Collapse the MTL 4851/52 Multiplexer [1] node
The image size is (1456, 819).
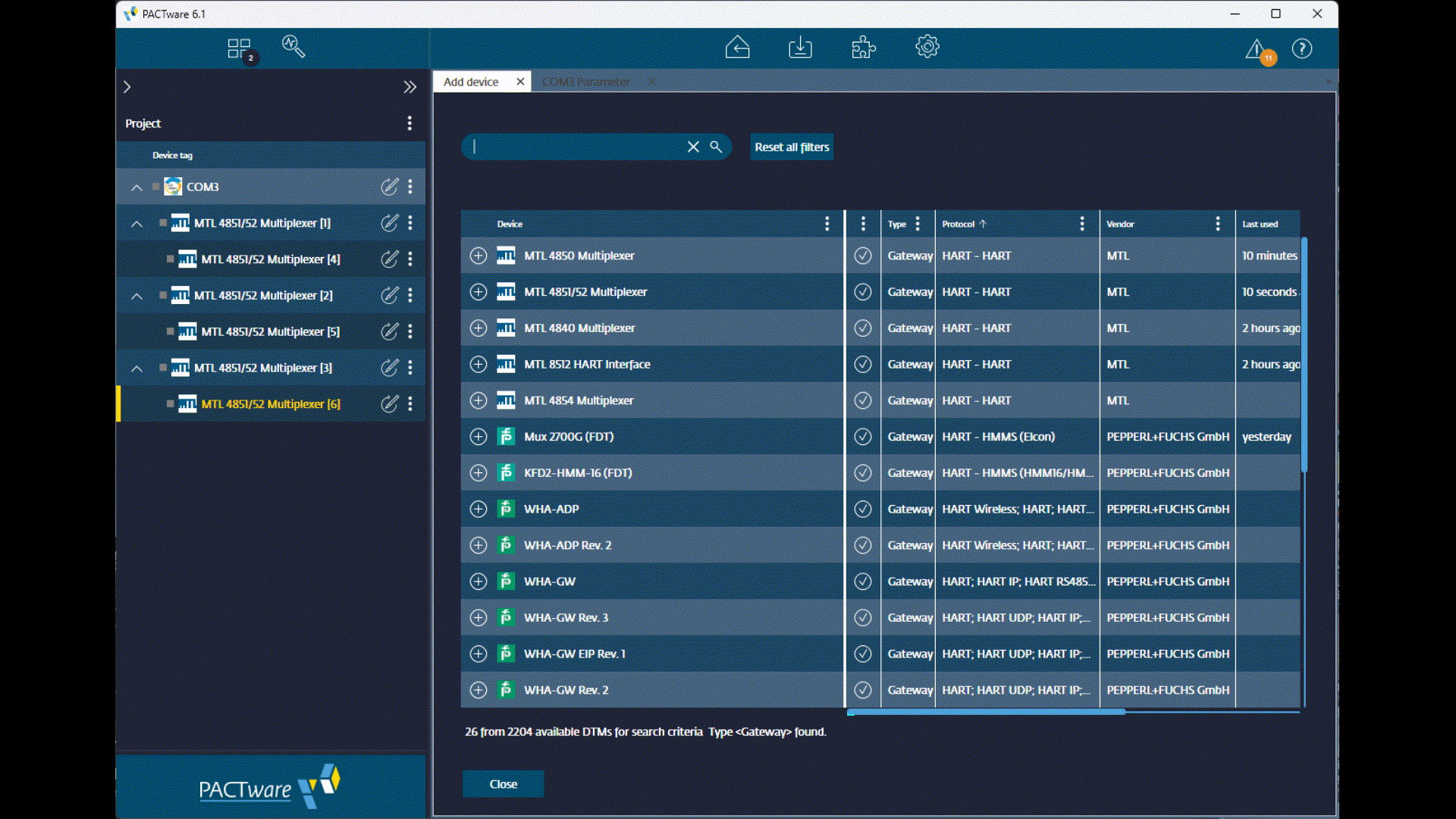136,224
